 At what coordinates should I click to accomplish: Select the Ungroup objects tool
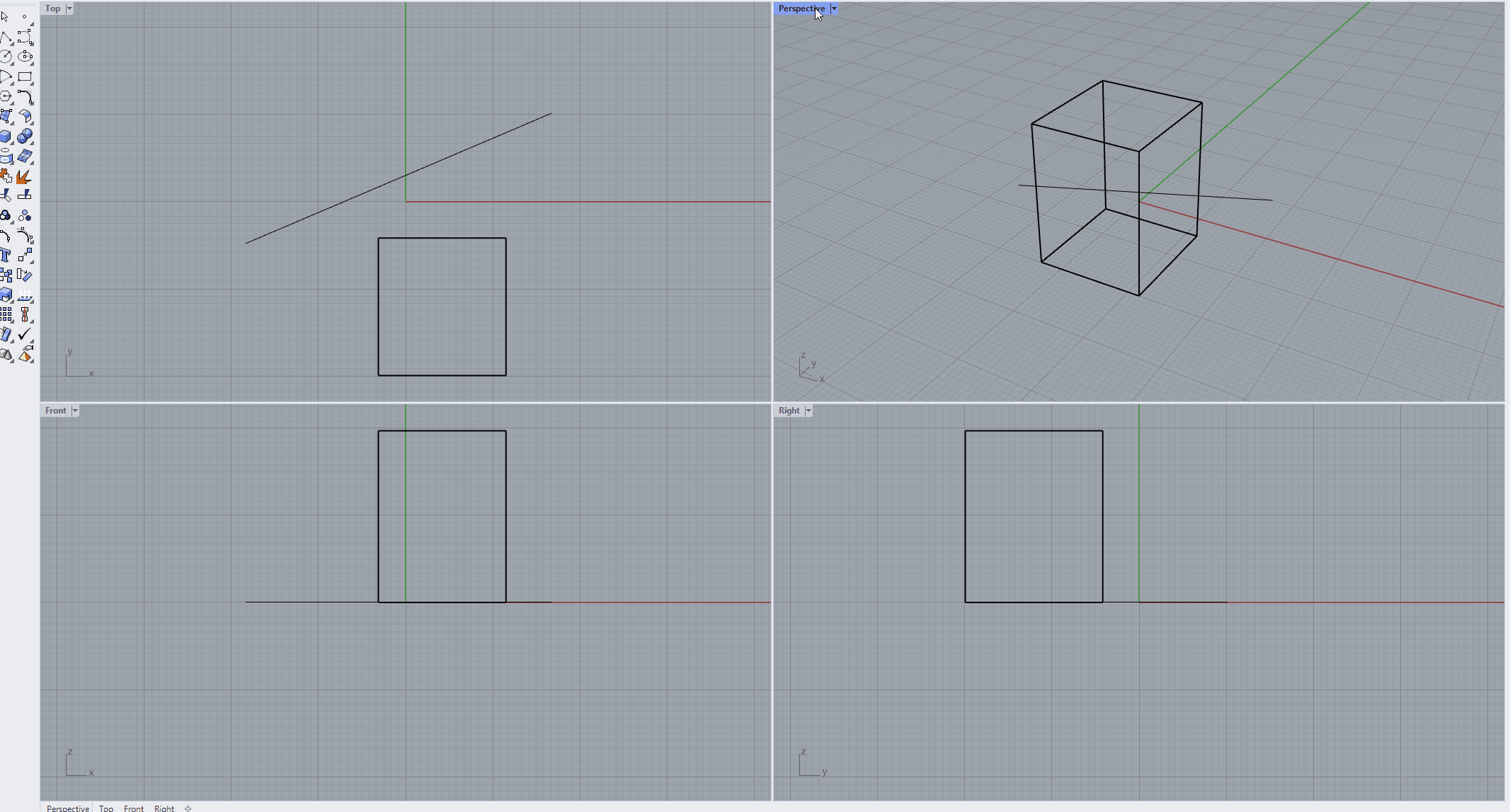(x=25, y=215)
